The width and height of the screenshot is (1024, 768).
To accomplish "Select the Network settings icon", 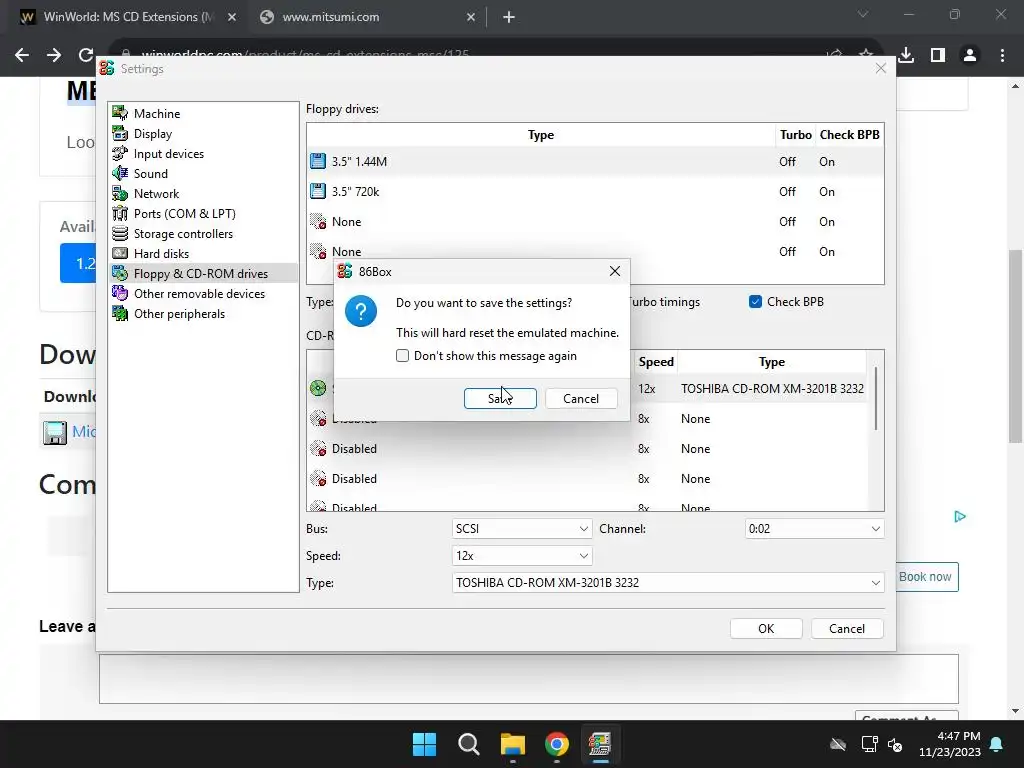I will coord(120,193).
